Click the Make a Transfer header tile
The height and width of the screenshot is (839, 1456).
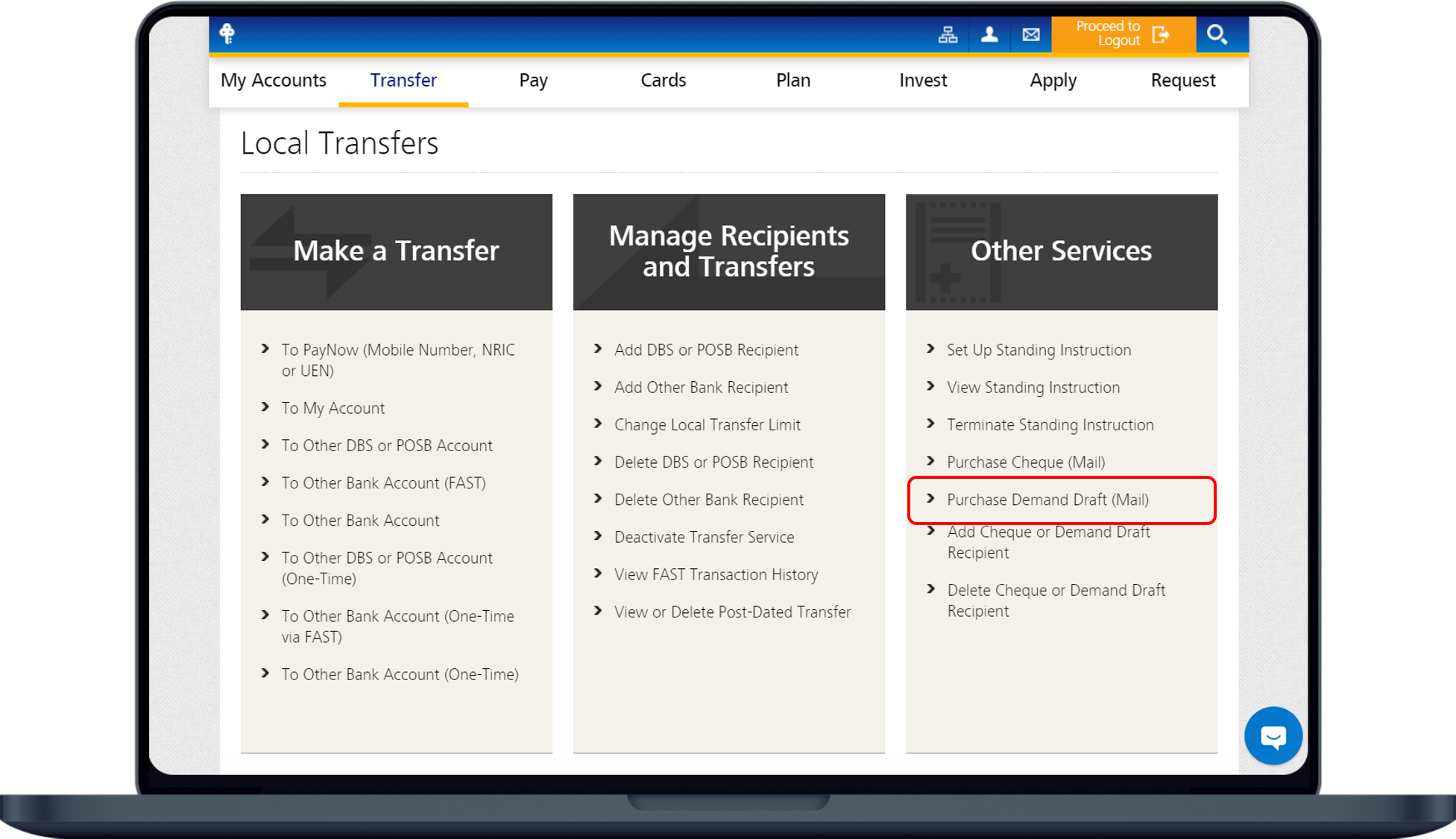click(x=396, y=252)
